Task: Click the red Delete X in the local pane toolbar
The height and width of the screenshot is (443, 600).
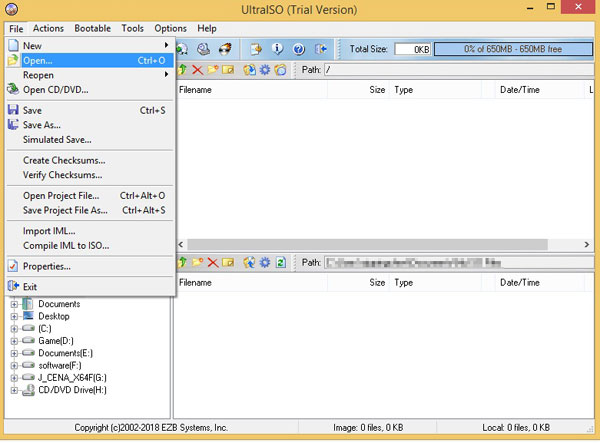Action: pyautogui.click(x=213, y=262)
